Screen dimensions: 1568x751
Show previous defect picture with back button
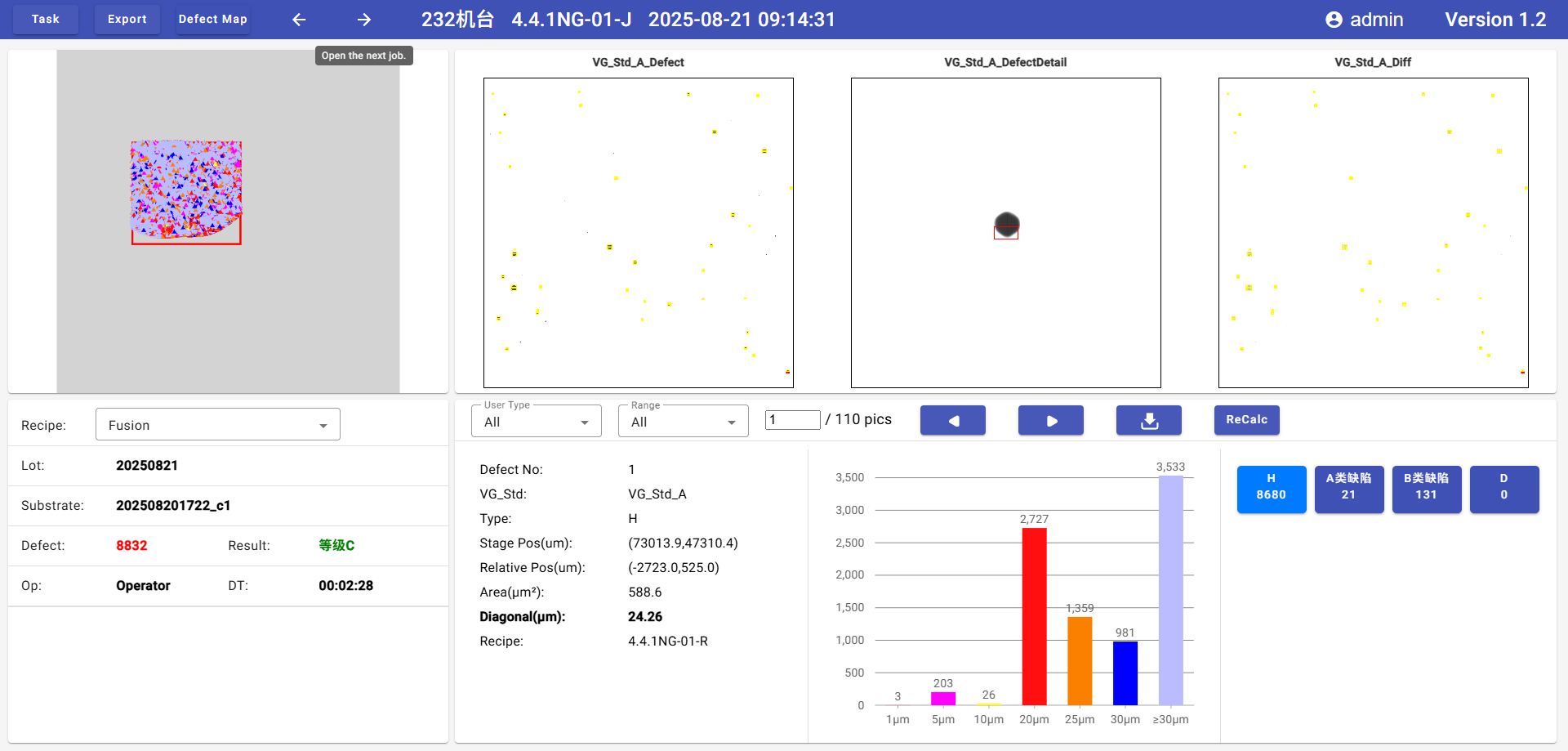coord(952,420)
